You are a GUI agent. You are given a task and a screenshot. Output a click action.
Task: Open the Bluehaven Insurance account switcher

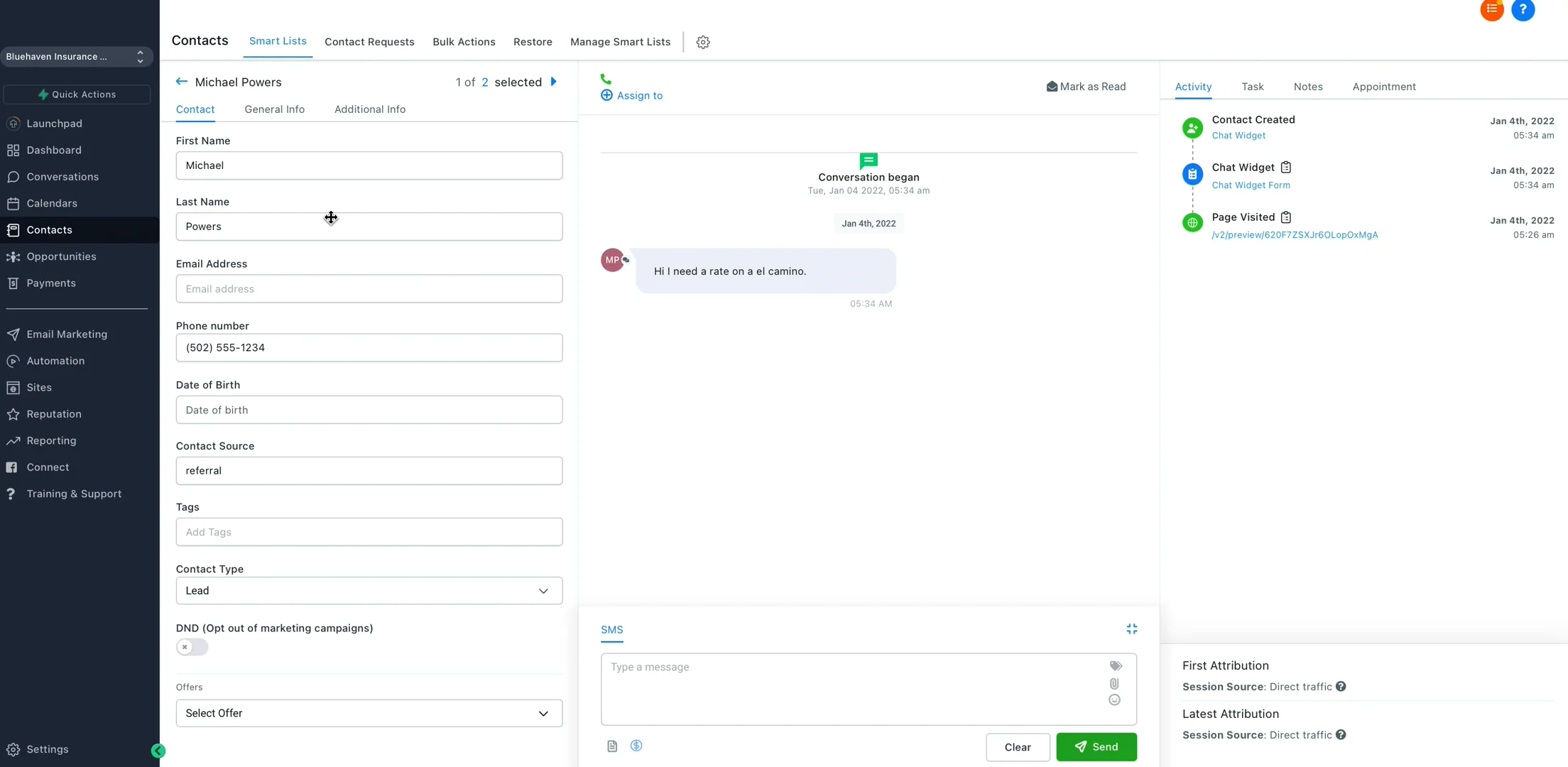[x=77, y=57]
